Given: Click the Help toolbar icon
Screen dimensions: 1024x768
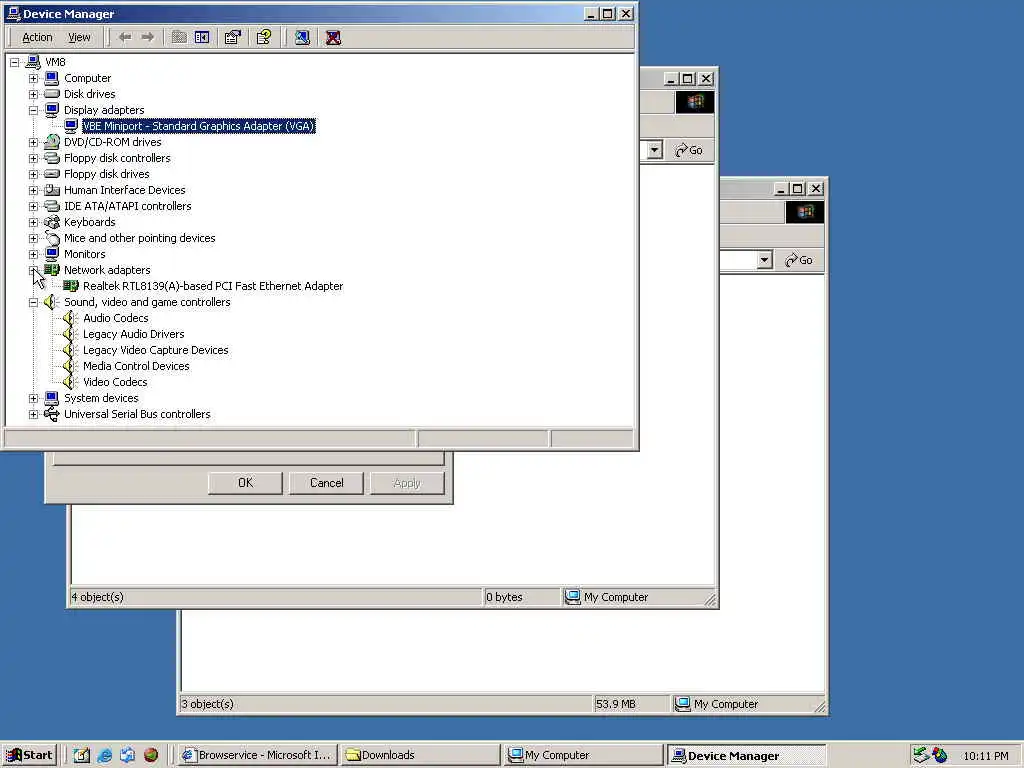Looking at the screenshot, I should click(x=264, y=37).
